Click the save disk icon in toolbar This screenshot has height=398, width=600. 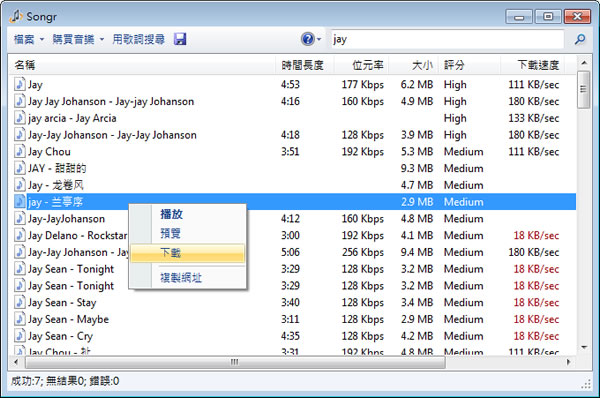180,39
